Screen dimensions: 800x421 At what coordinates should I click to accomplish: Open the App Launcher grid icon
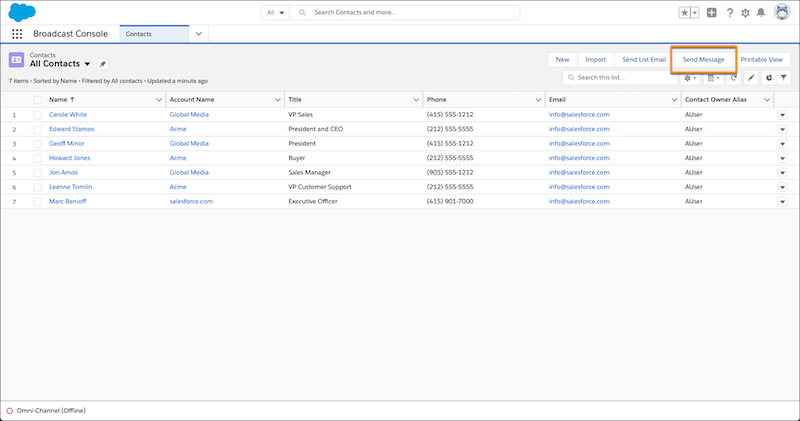click(x=17, y=34)
